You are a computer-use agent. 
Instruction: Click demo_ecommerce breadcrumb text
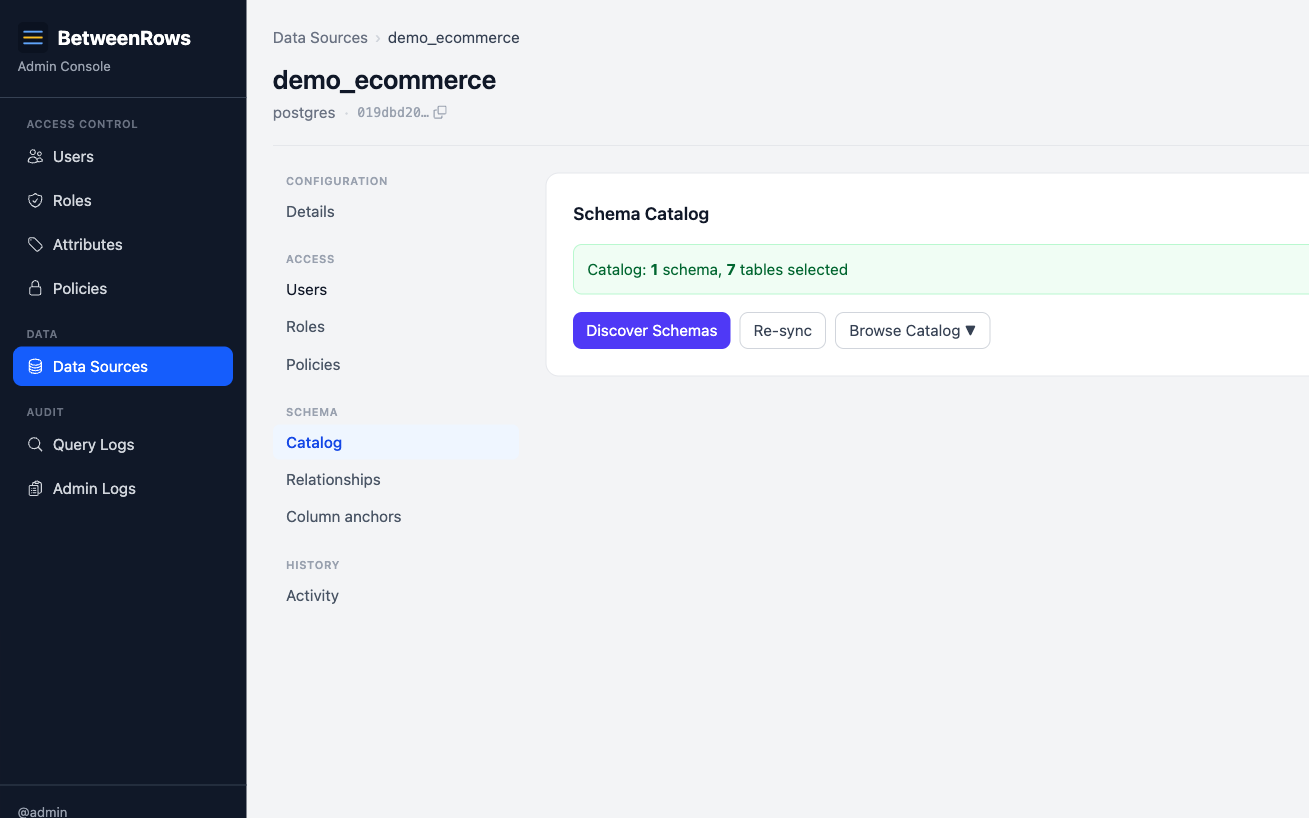[454, 38]
